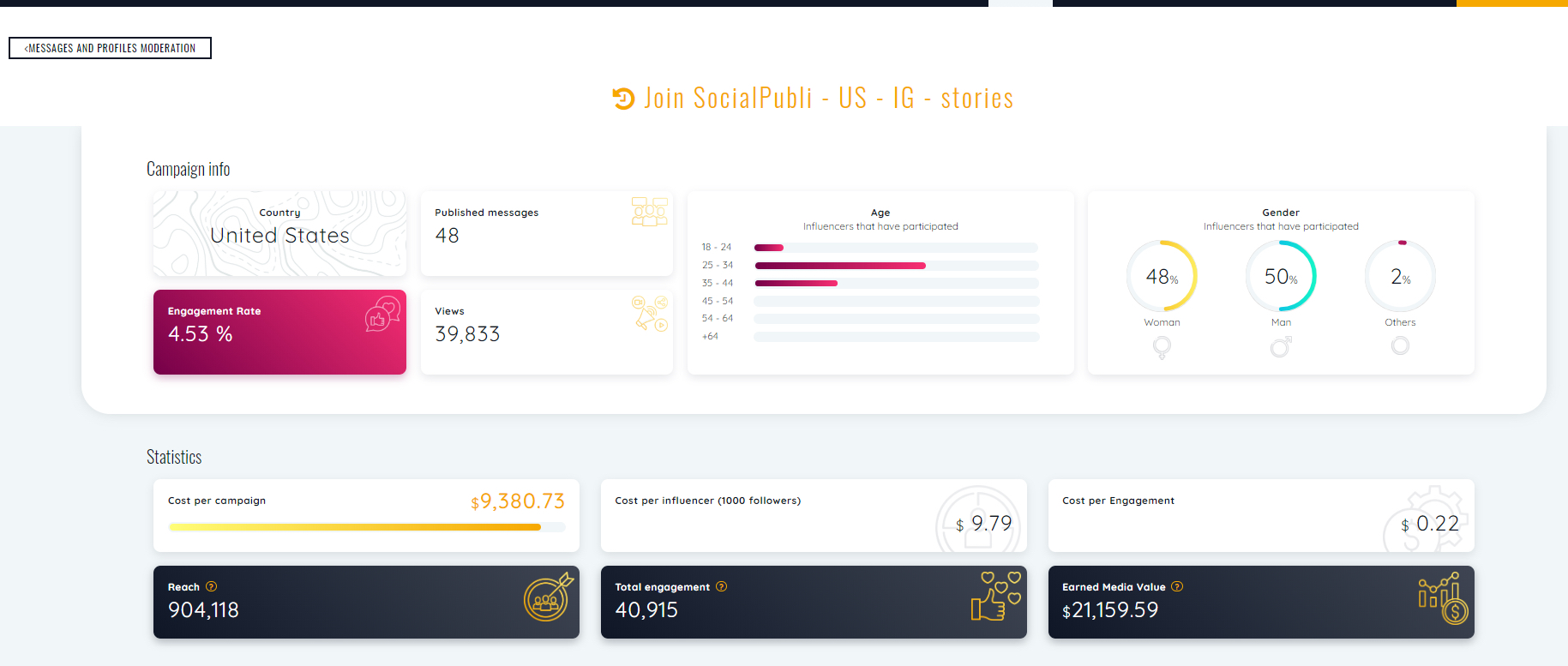Viewport: 1568px width, 666px height.
Task: Click the Views megaphone icon
Action: [650, 313]
